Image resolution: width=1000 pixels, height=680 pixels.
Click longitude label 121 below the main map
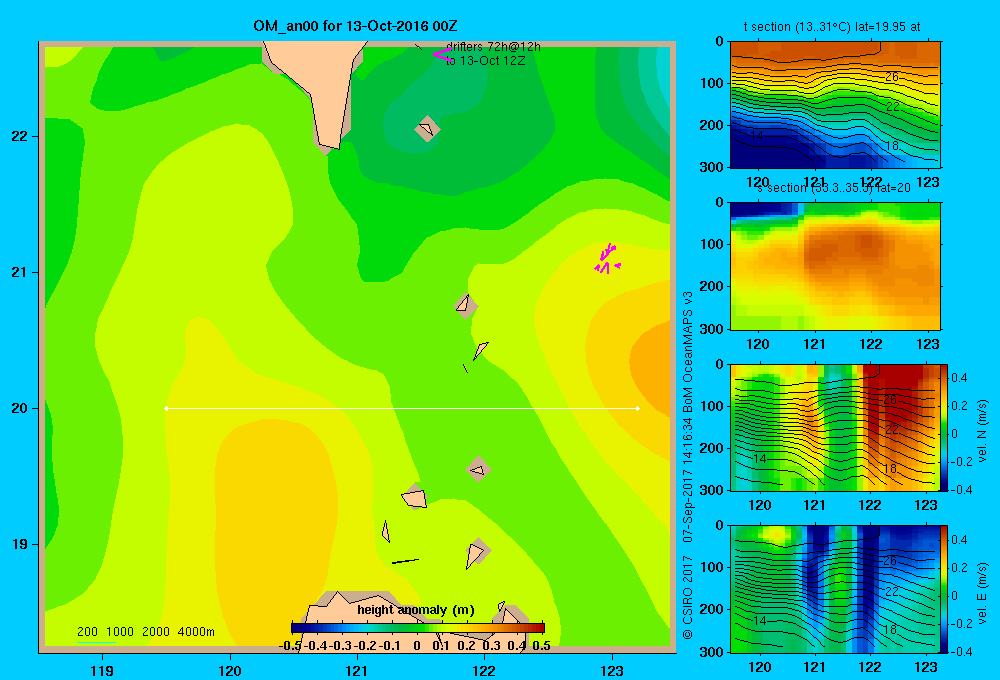(357, 670)
